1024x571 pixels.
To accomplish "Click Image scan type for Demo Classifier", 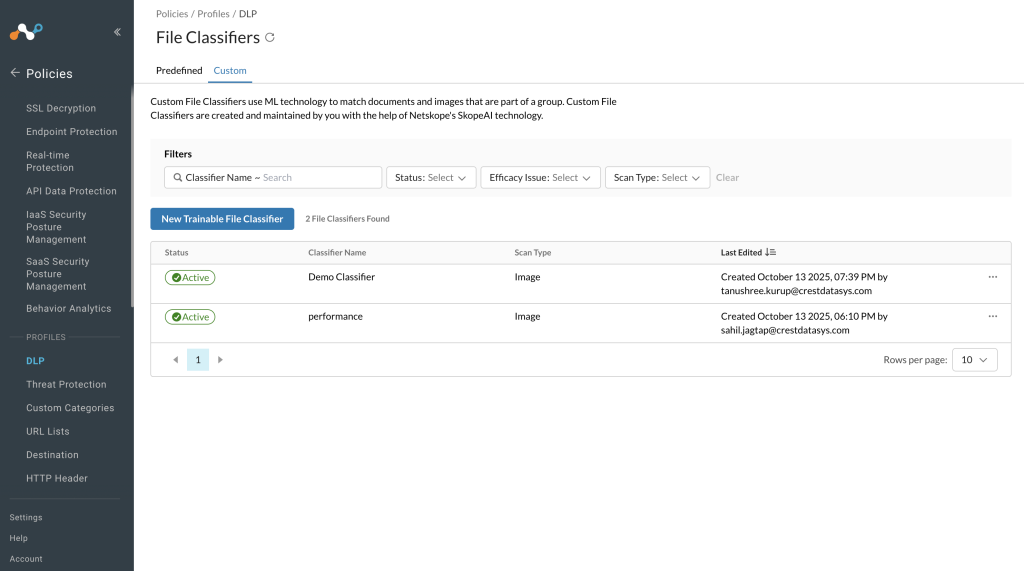I will pyautogui.click(x=527, y=277).
